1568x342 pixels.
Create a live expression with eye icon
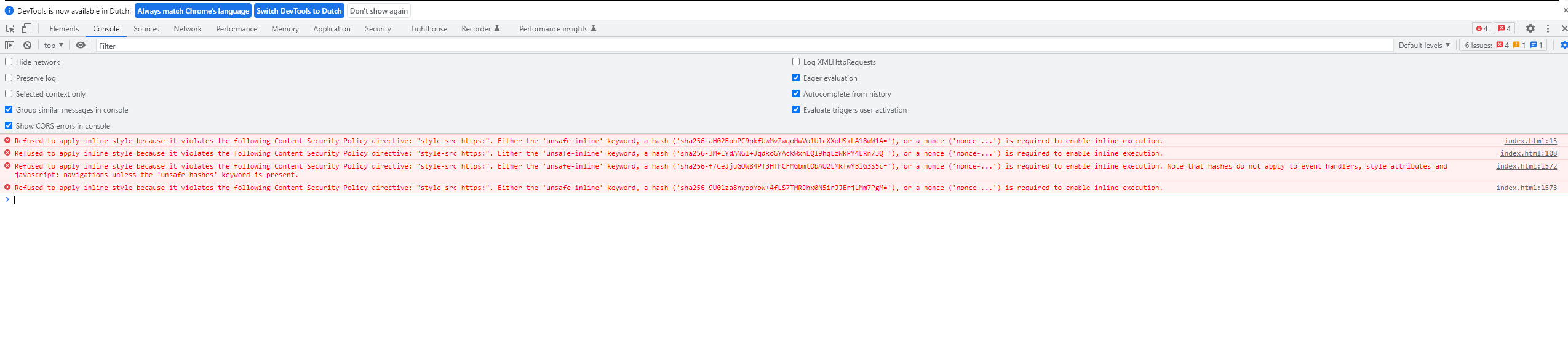coord(81,46)
